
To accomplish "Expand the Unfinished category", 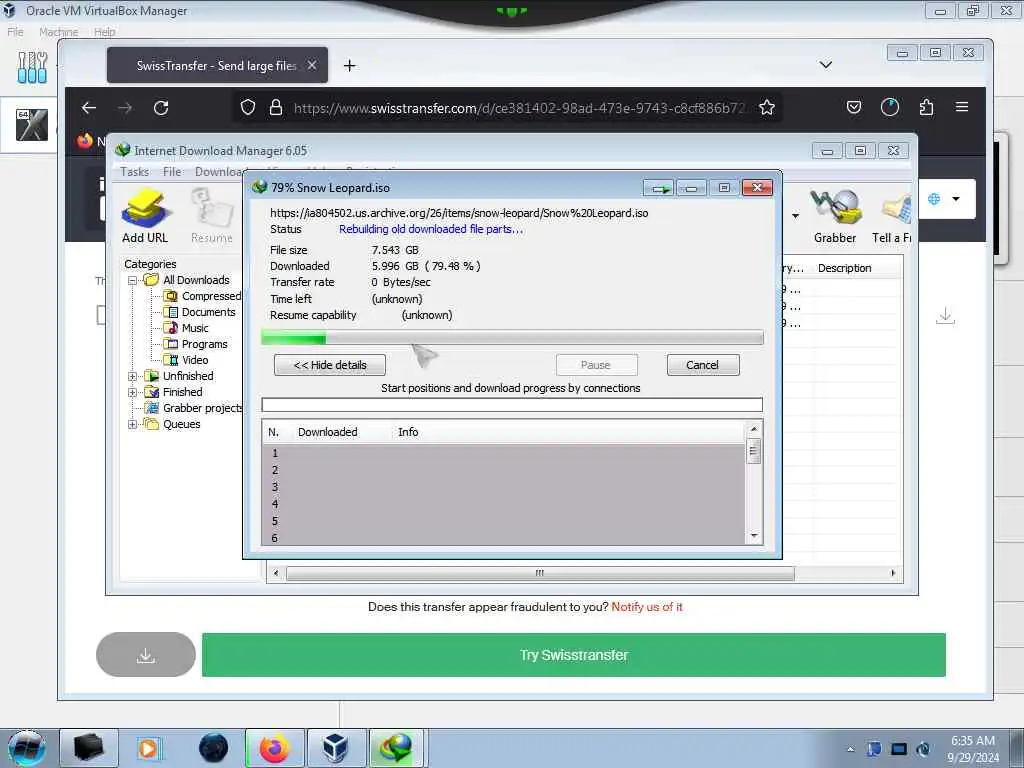I will tap(133, 376).
